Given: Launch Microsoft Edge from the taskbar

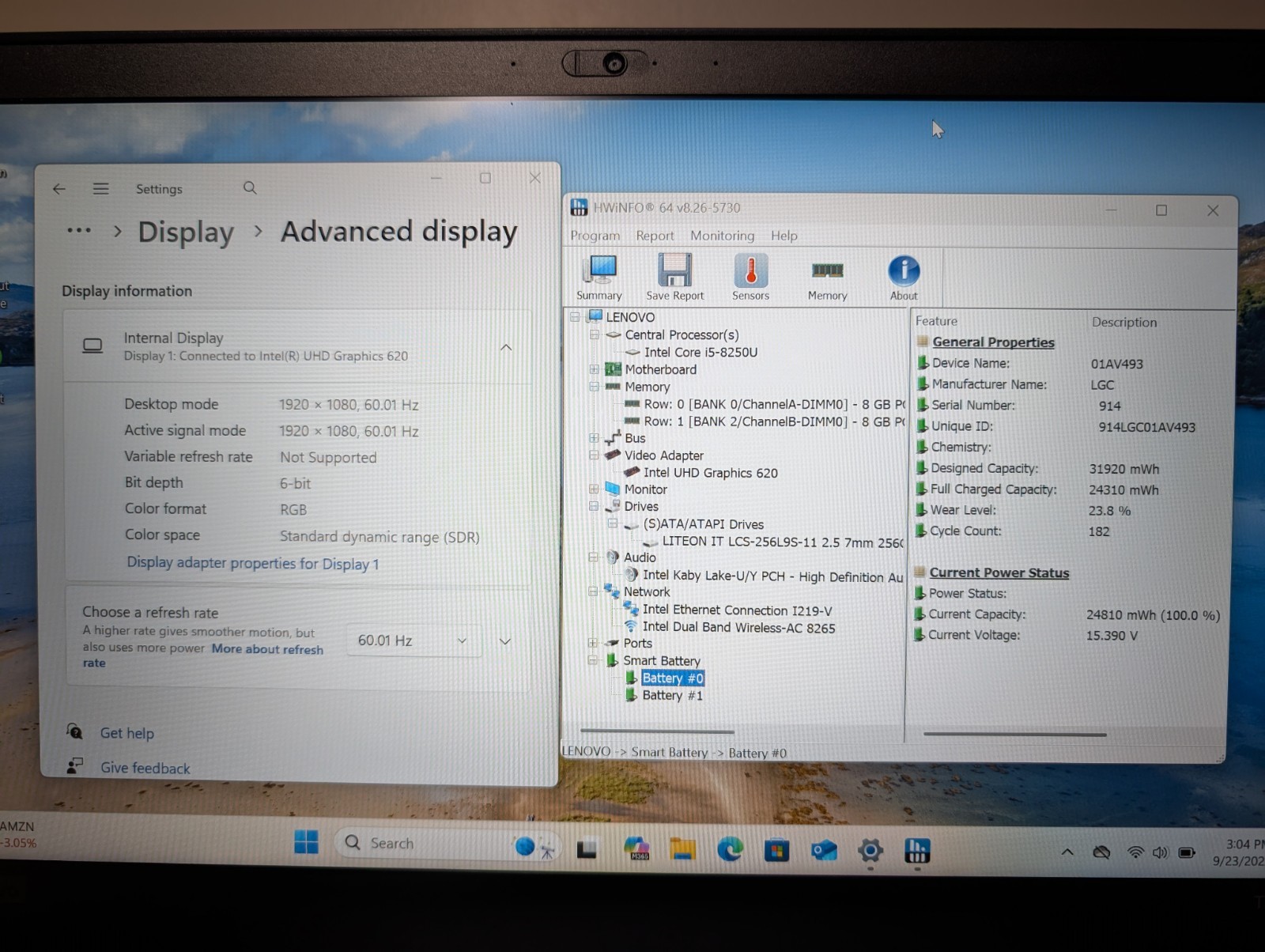Looking at the screenshot, I should [x=730, y=850].
